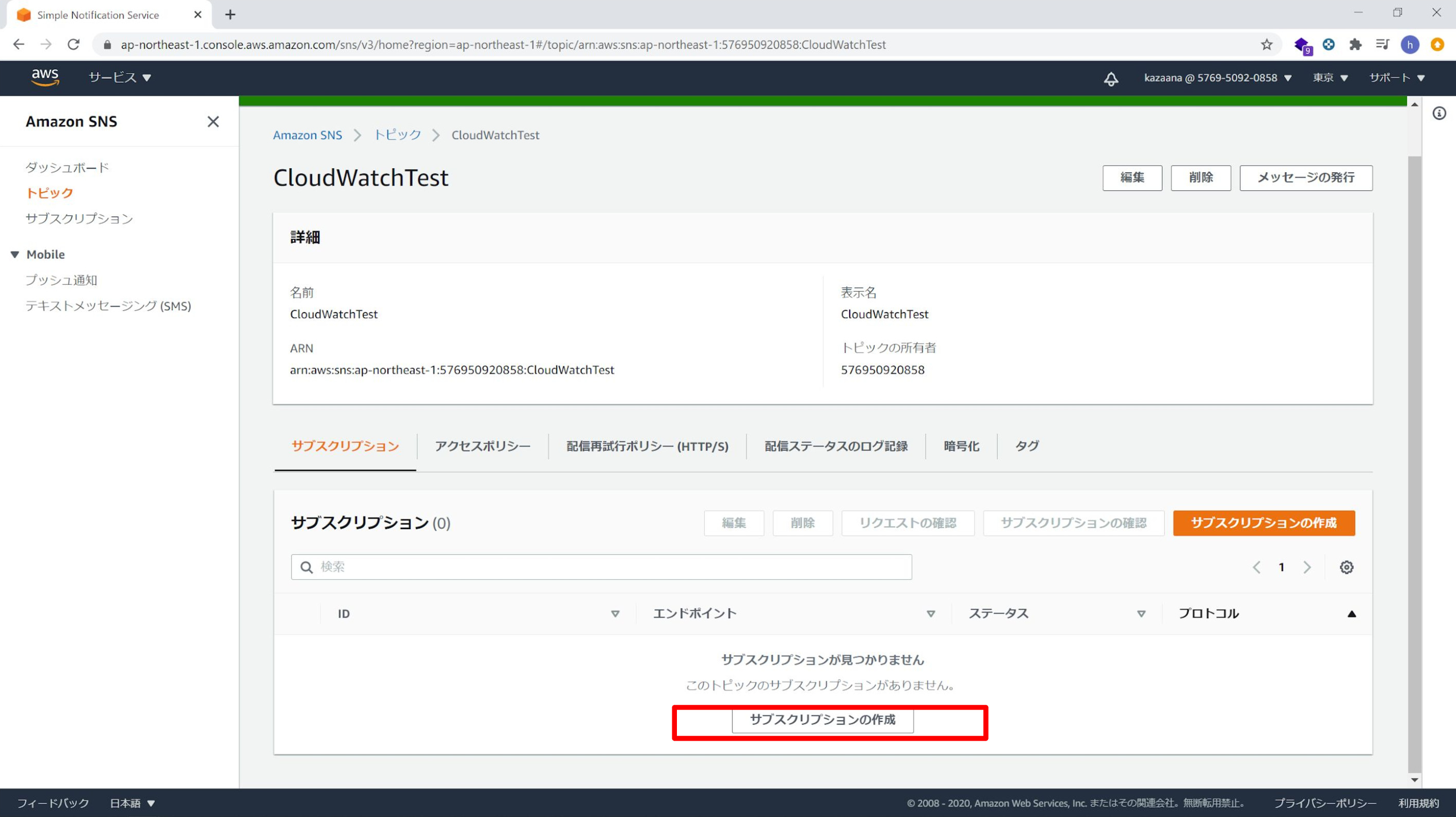Click the search magnifier icon
This screenshot has height=817, width=1456.
tap(306, 567)
